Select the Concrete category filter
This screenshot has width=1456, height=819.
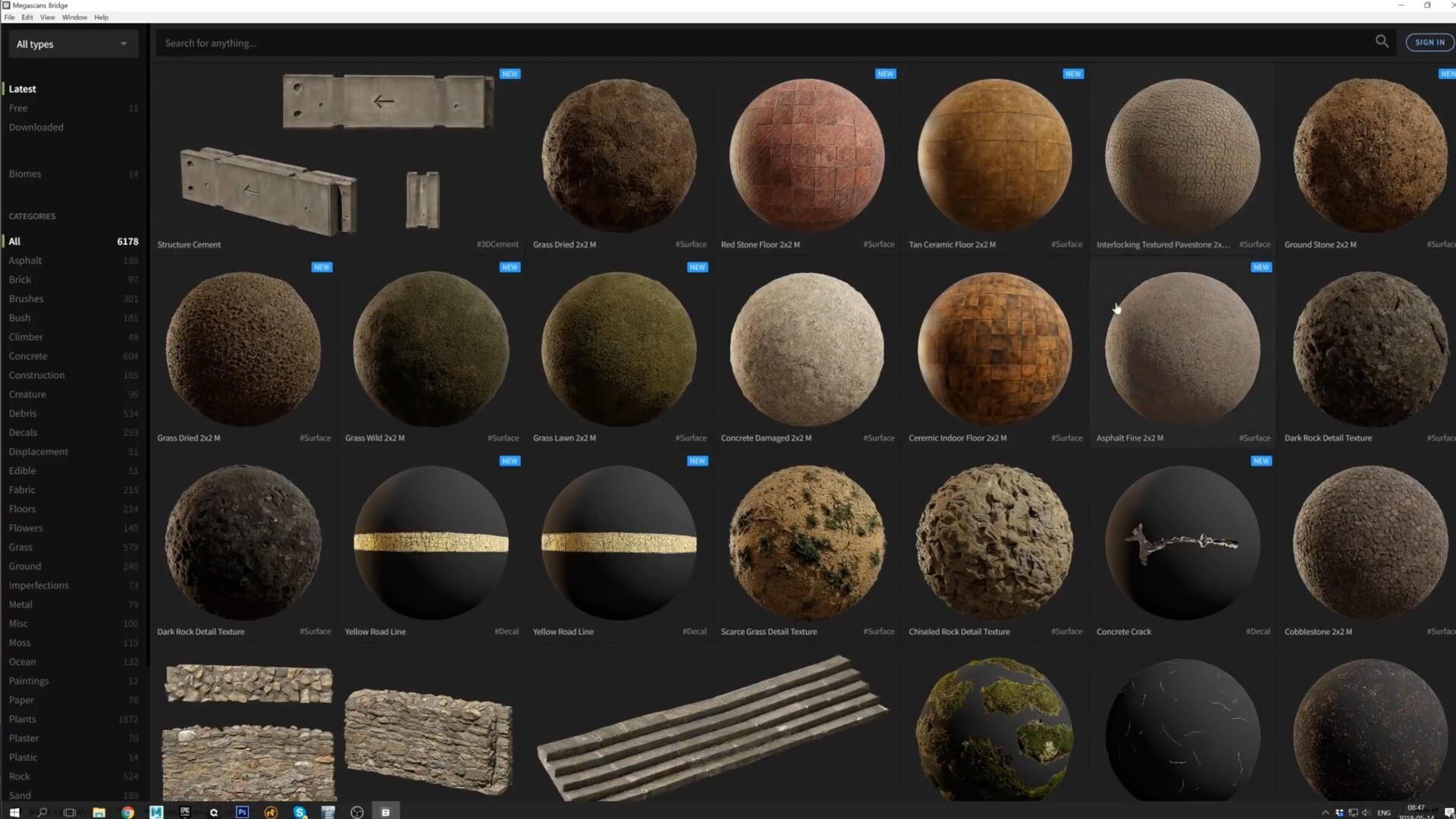pos(28,356)
